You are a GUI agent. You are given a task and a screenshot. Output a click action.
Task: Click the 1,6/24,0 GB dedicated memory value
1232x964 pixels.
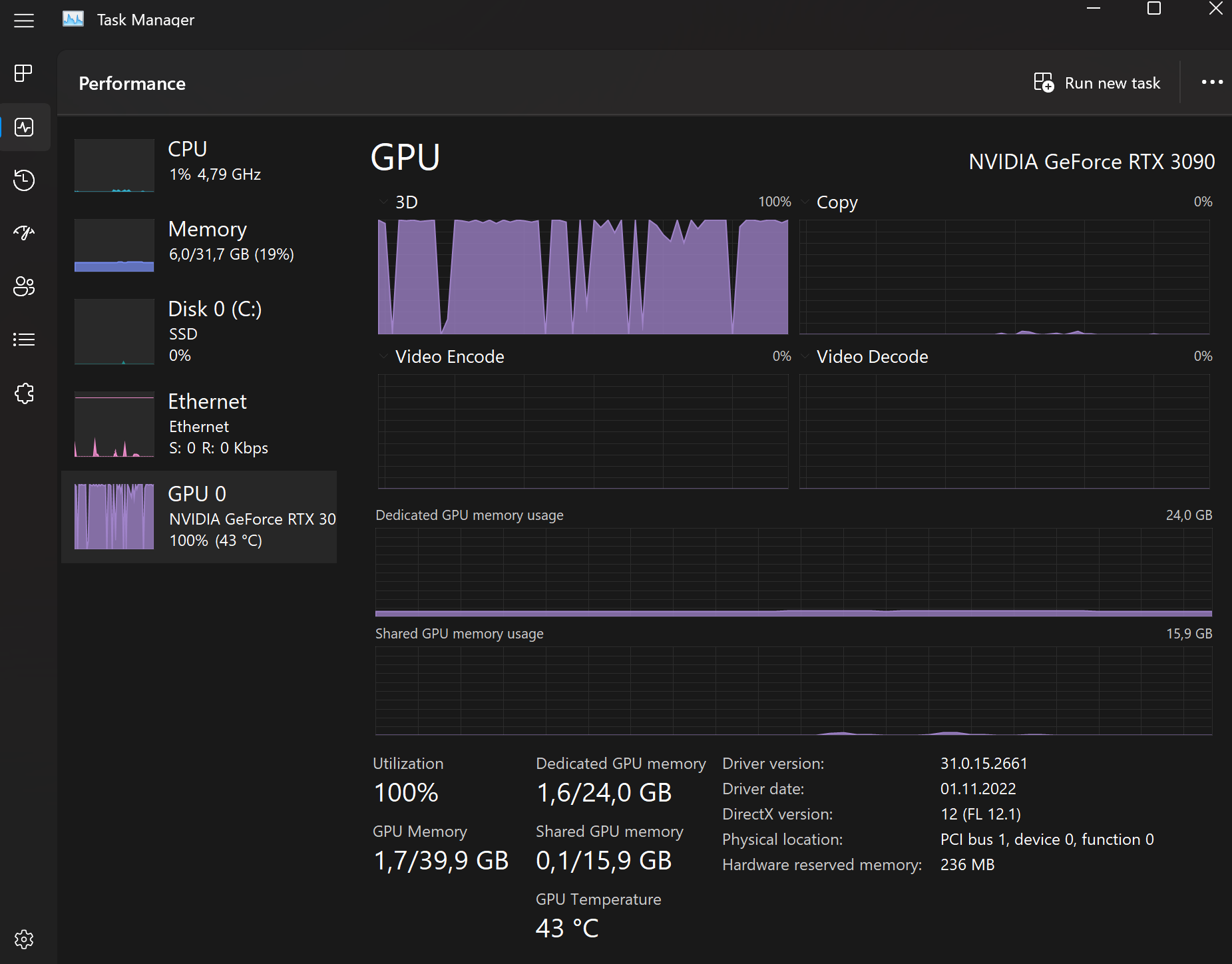(604, 792)
